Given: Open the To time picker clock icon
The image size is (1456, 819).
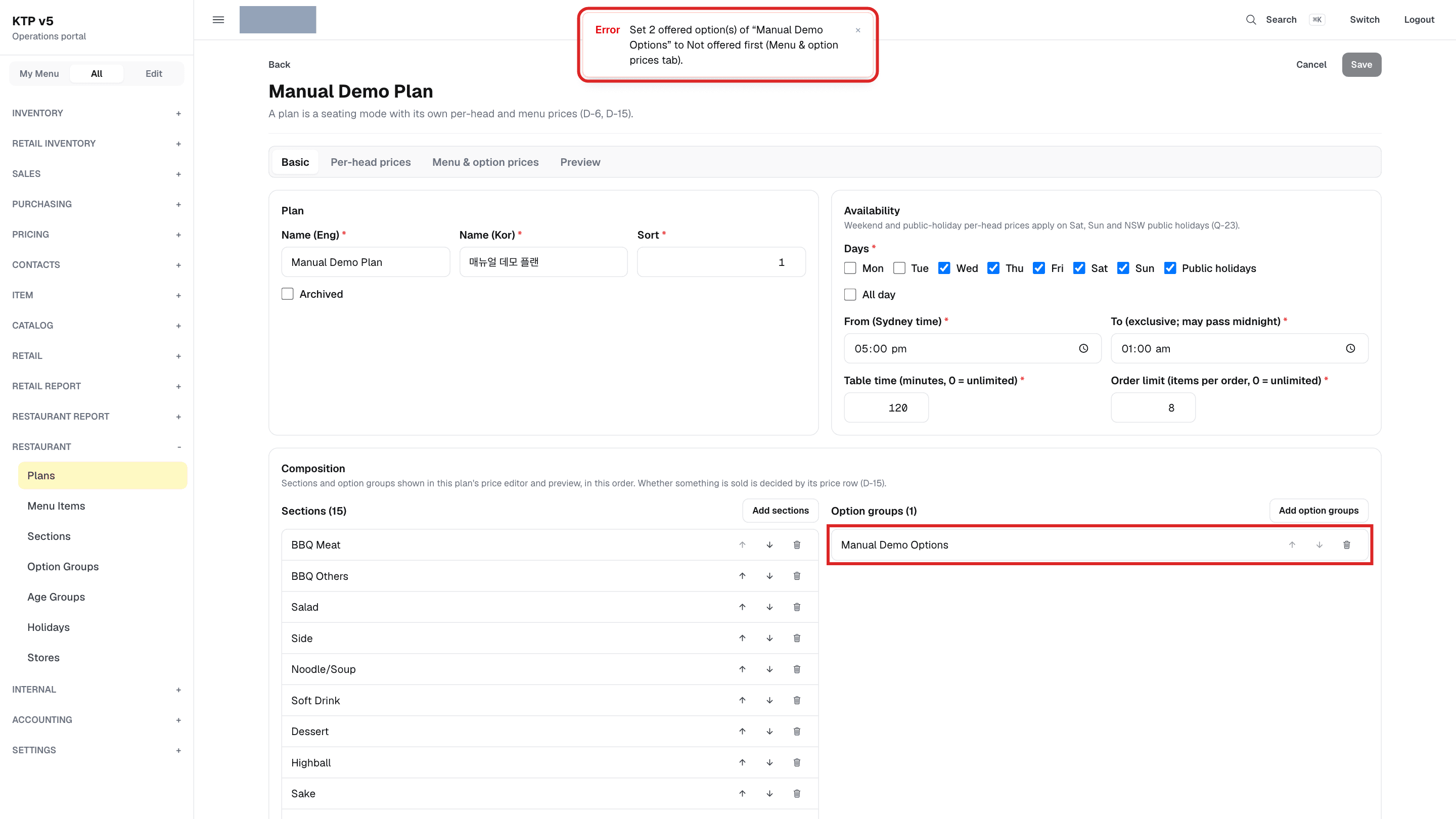Looking at the screenshot, I should [x=1350, y=348].
